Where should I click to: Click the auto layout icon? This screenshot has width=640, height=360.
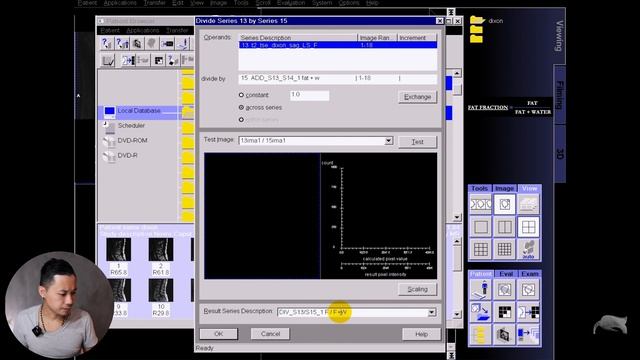528,249
